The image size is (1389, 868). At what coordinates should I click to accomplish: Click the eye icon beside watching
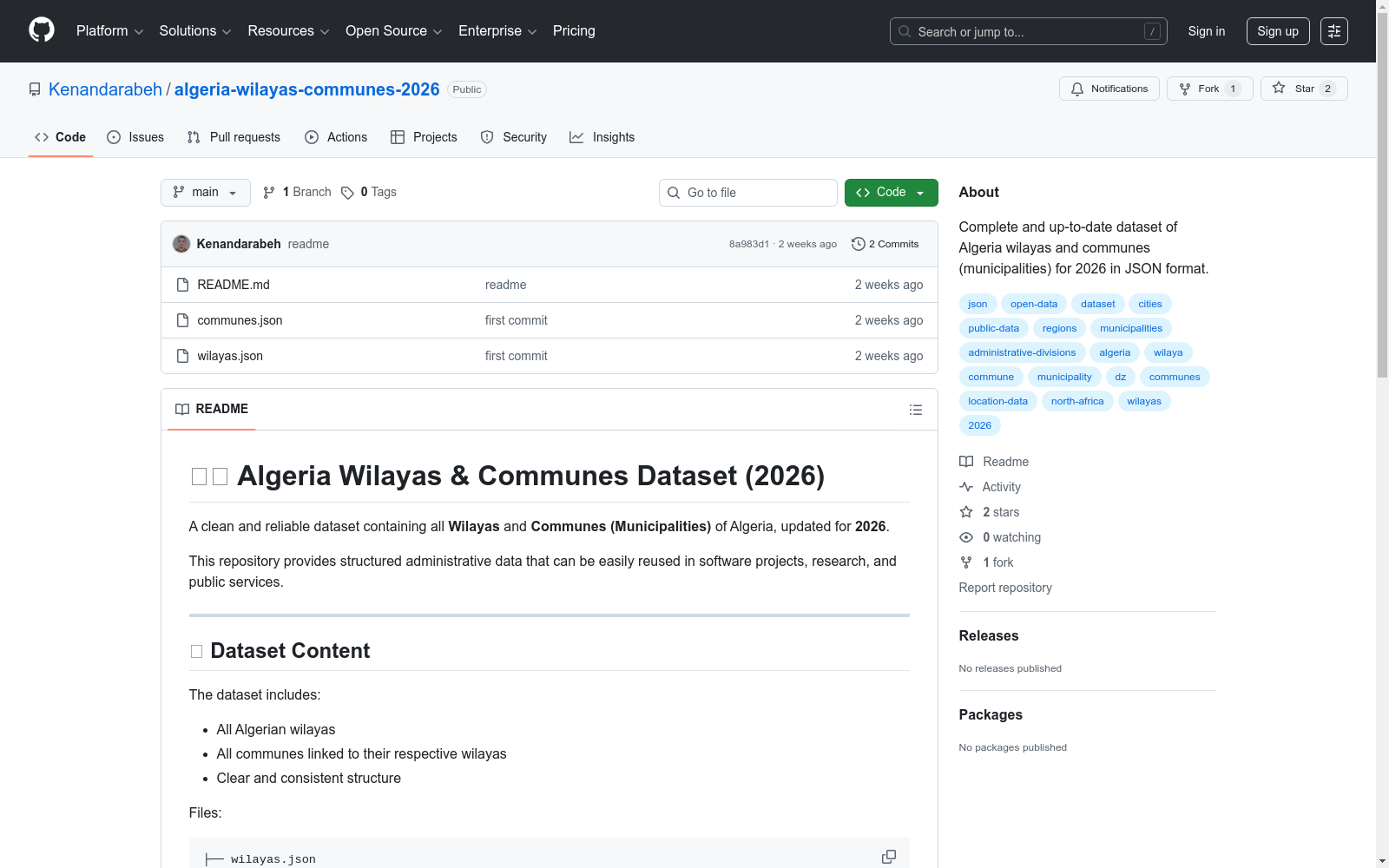tap(966, 537)
